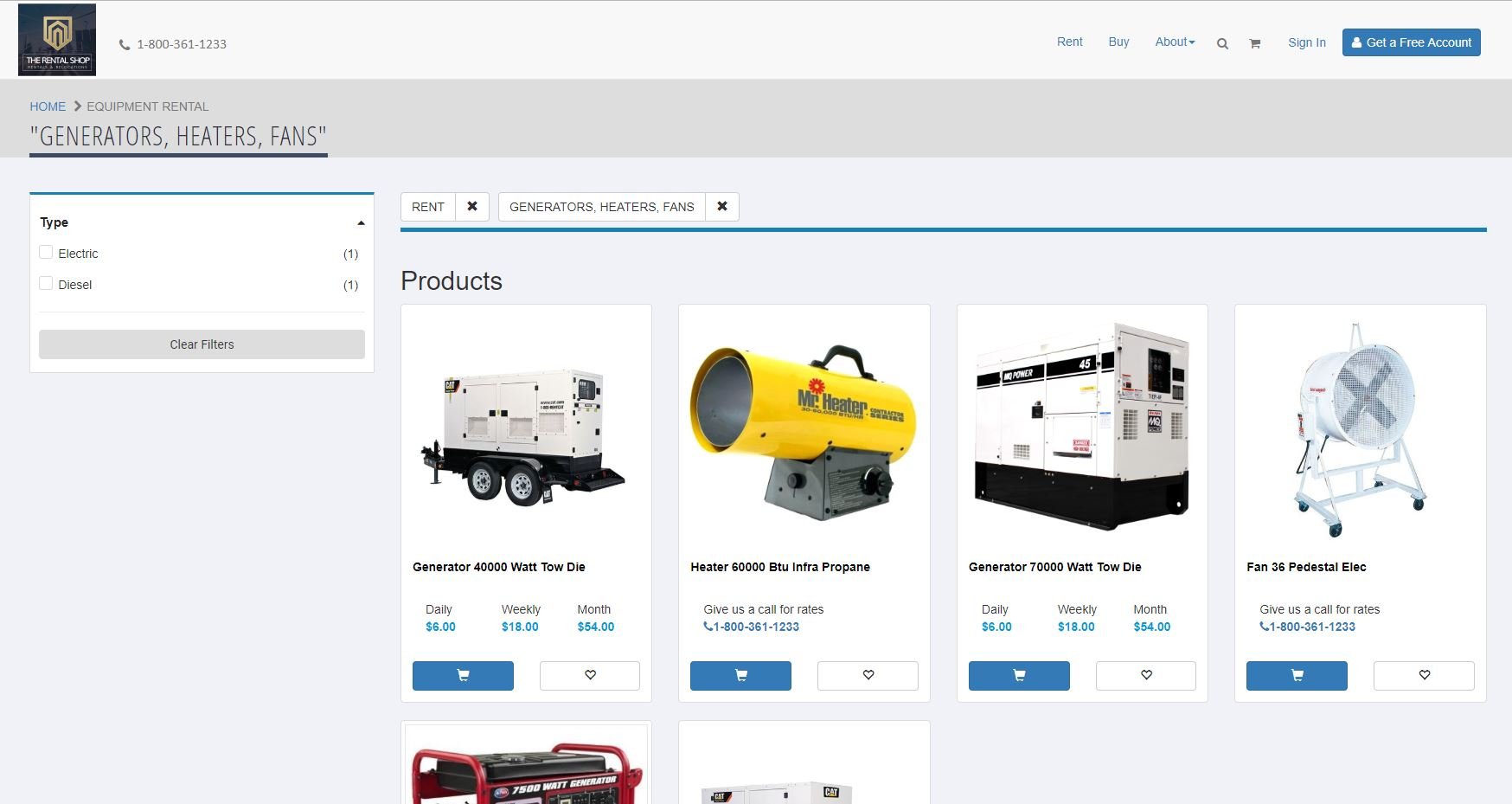Click $54.00 monthly price of Generator 40000
This screenshot has width=1512, height=804.
(596, 627)
